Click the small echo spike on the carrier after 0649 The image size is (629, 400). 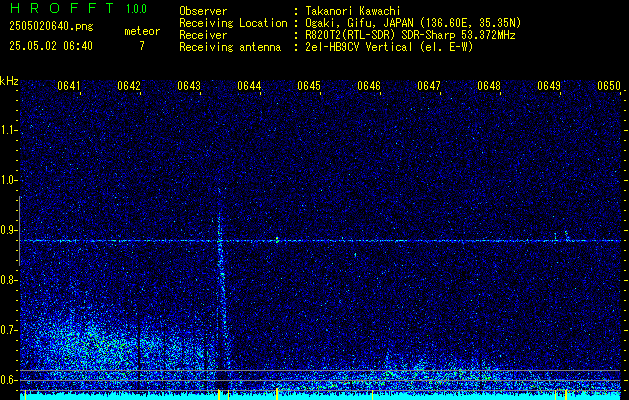point(566,236)
